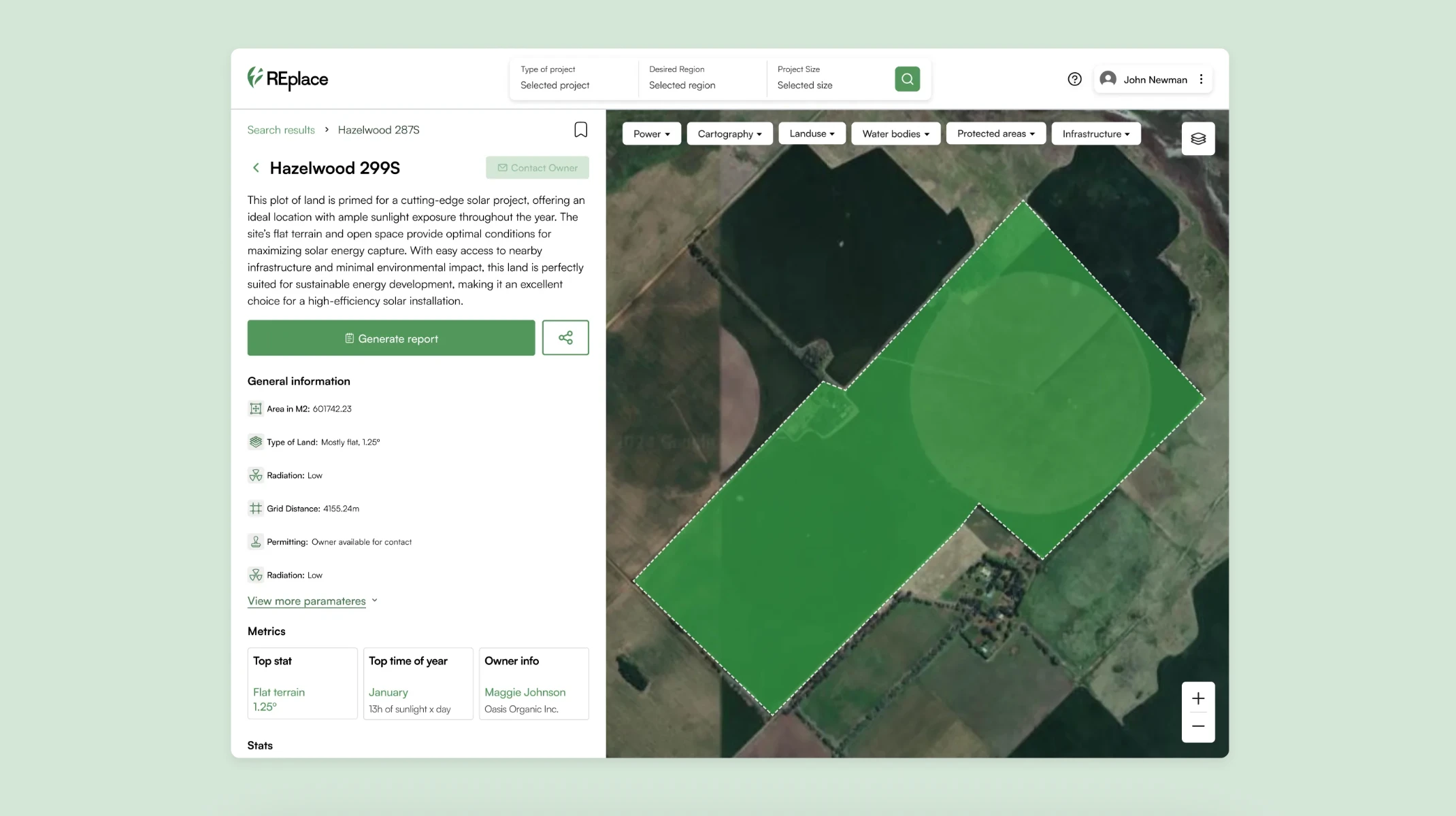Screen dimensions: 1456x816
Task: Zoom in on the map
Action: click(x=1198, y=698)
